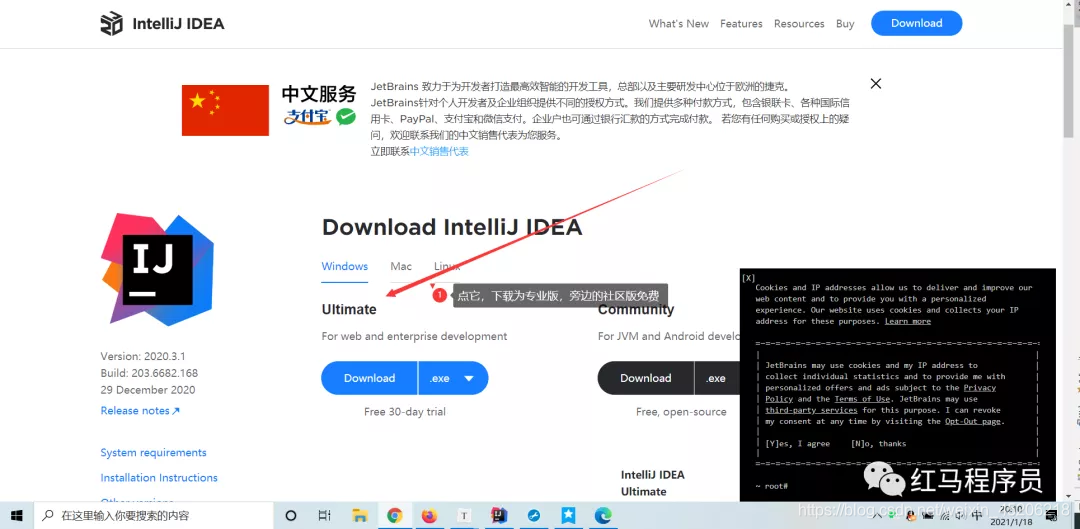Open System requirements link
This screenshot has height=529, width=1080.
(154, 453)
